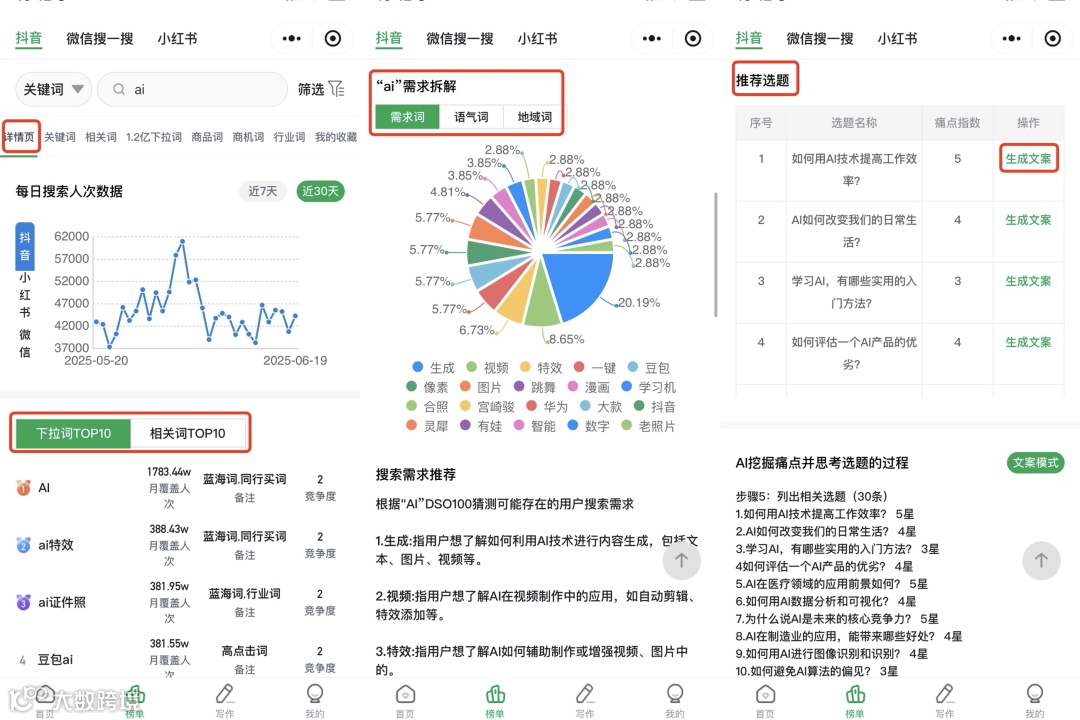Tap the 首页 home icon on right screen
Screen dimensions: 1080x720
click(x=765, y=694)
